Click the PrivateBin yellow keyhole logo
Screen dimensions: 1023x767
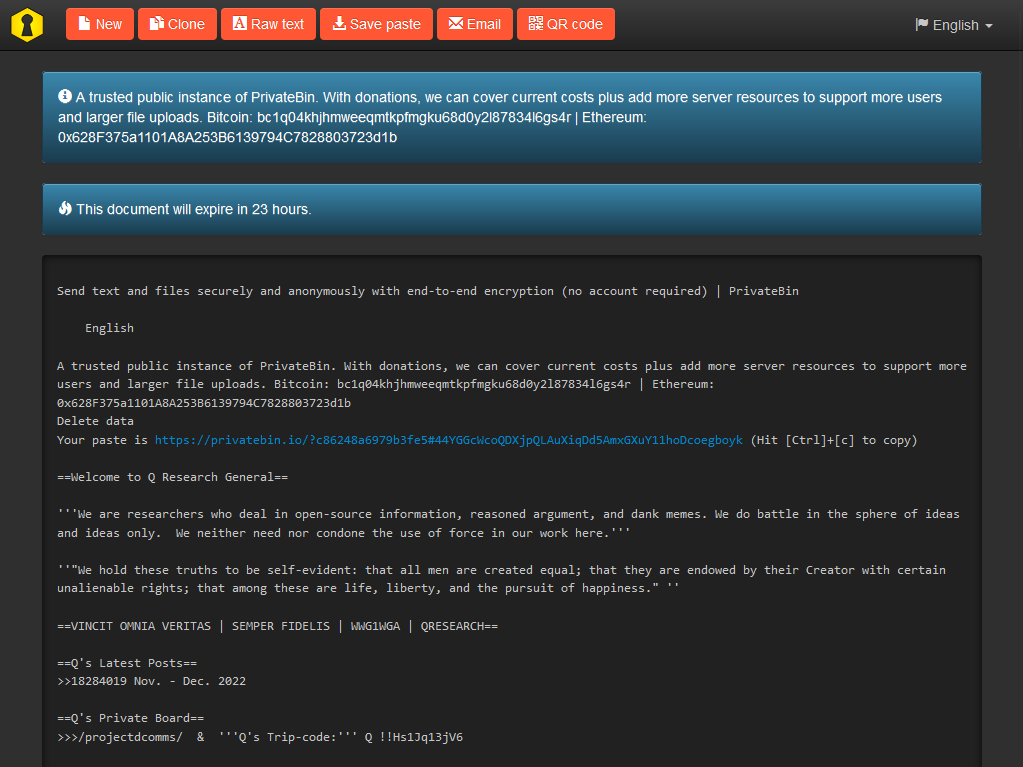click(27, 25)
